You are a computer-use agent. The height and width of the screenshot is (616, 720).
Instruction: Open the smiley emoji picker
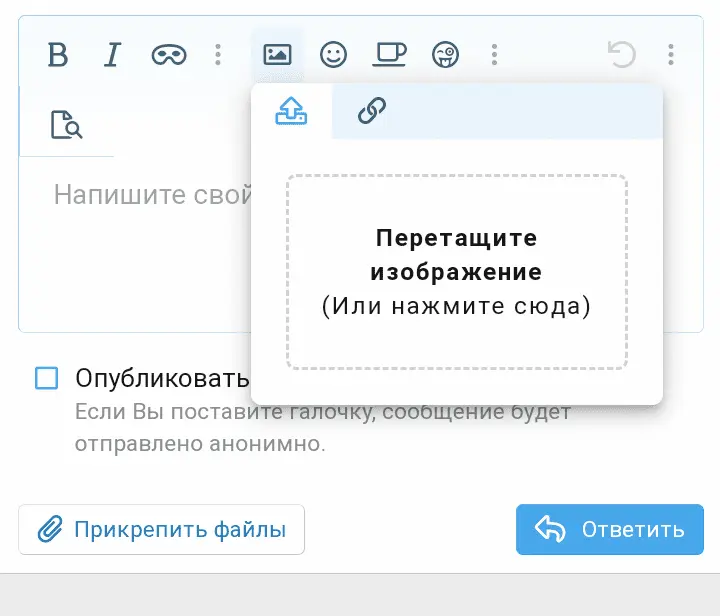[x=333, y=55]
